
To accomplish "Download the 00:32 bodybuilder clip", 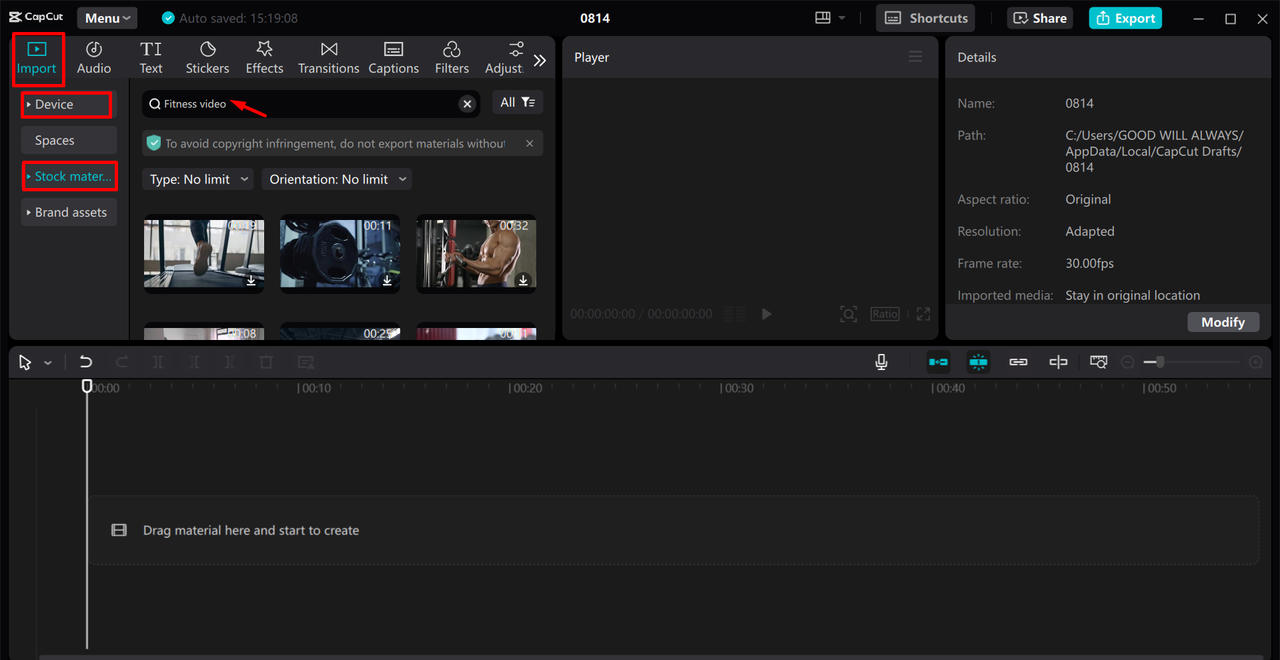I will click(x=523, y=281).
